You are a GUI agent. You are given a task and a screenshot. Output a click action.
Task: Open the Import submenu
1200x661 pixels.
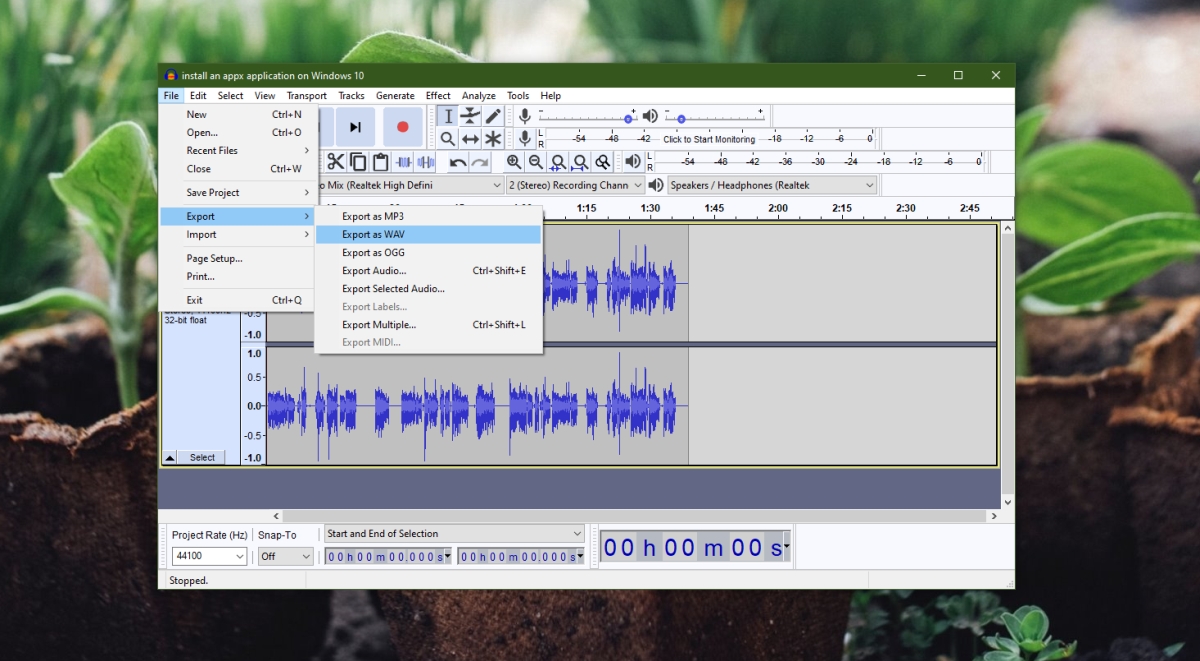click(238, 234)
